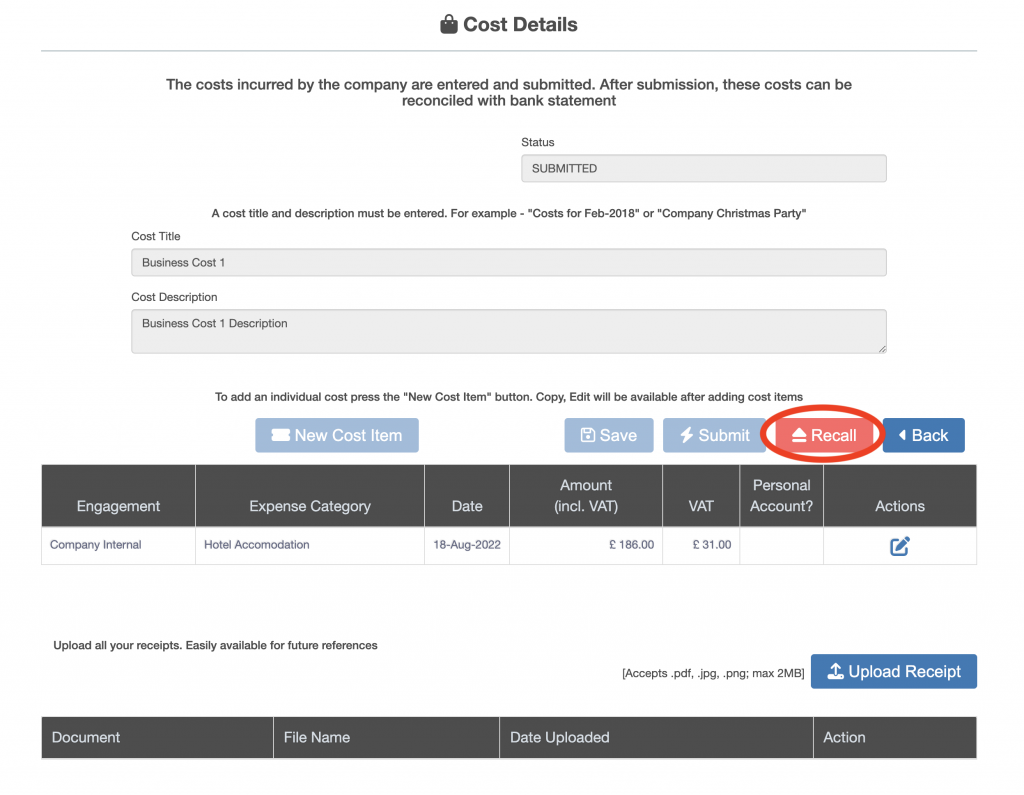Click the Cost Description resize handle
Viewport: 1024px width, 795px height.
pos(881,348)
